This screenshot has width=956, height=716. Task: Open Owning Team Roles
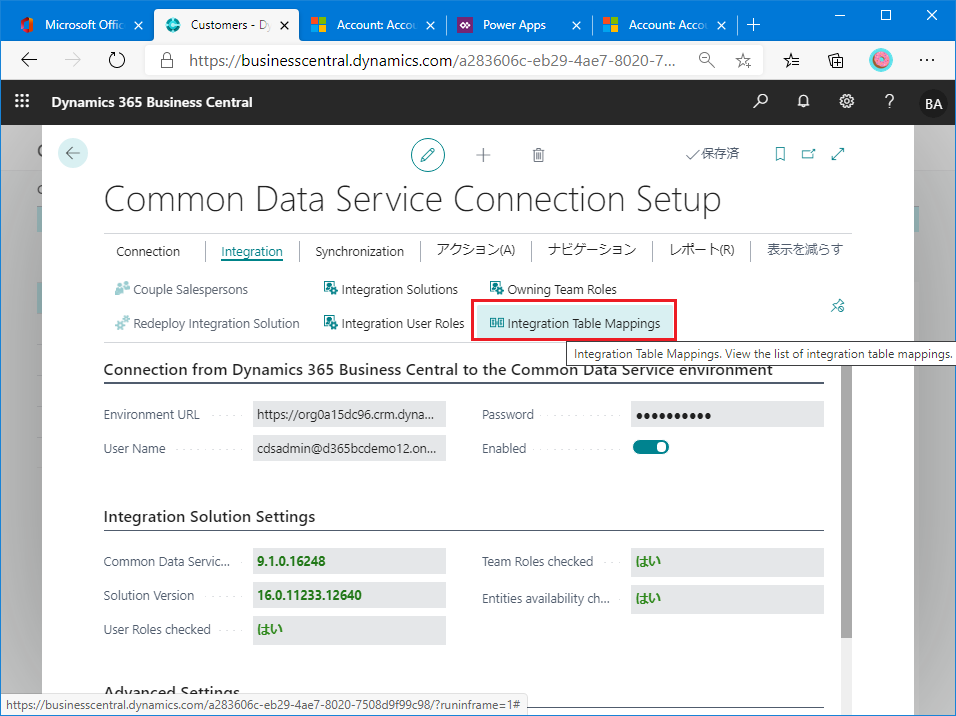[553, 289]
